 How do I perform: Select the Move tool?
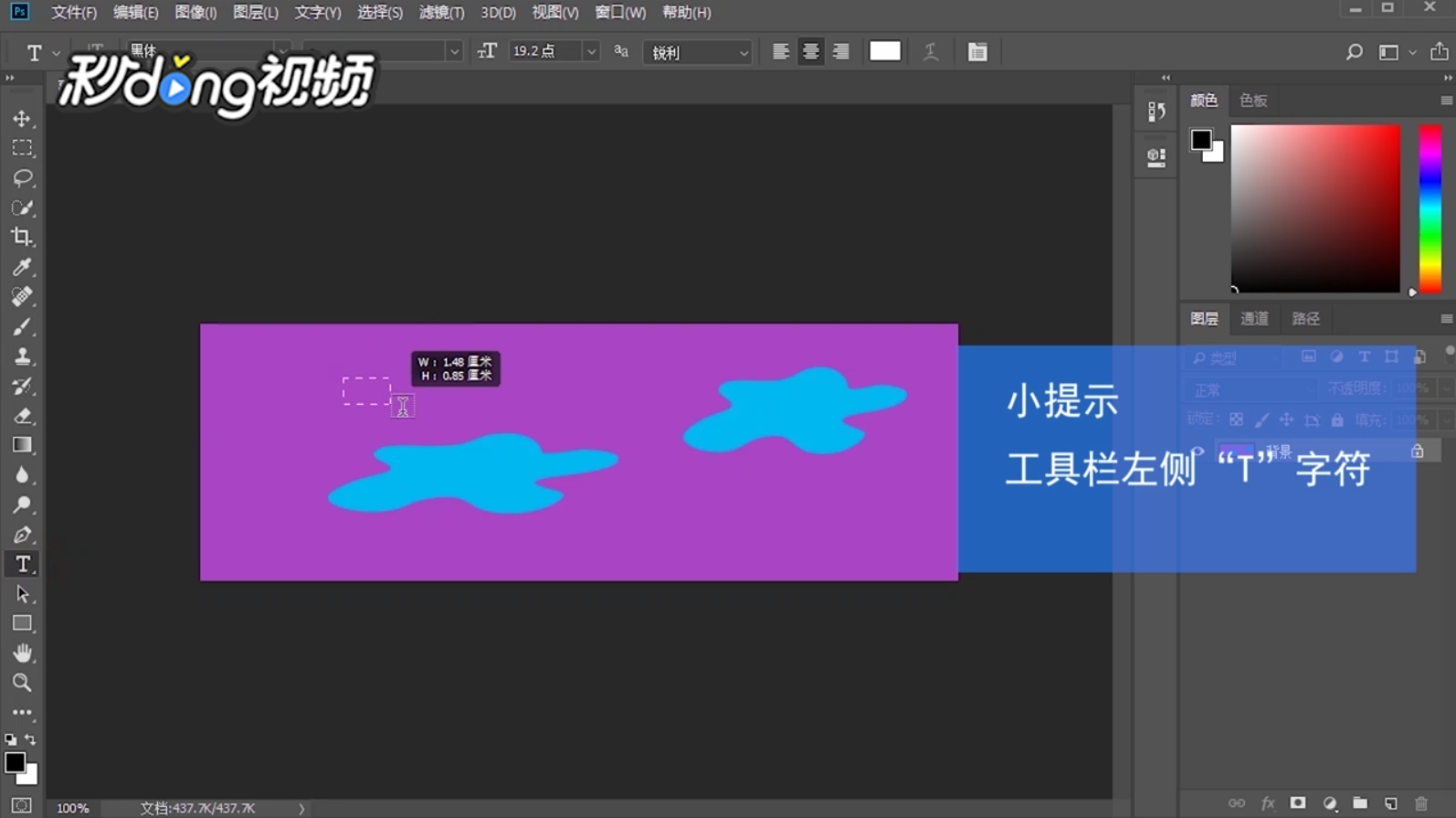pyautogui.click(x=22, y=119)
